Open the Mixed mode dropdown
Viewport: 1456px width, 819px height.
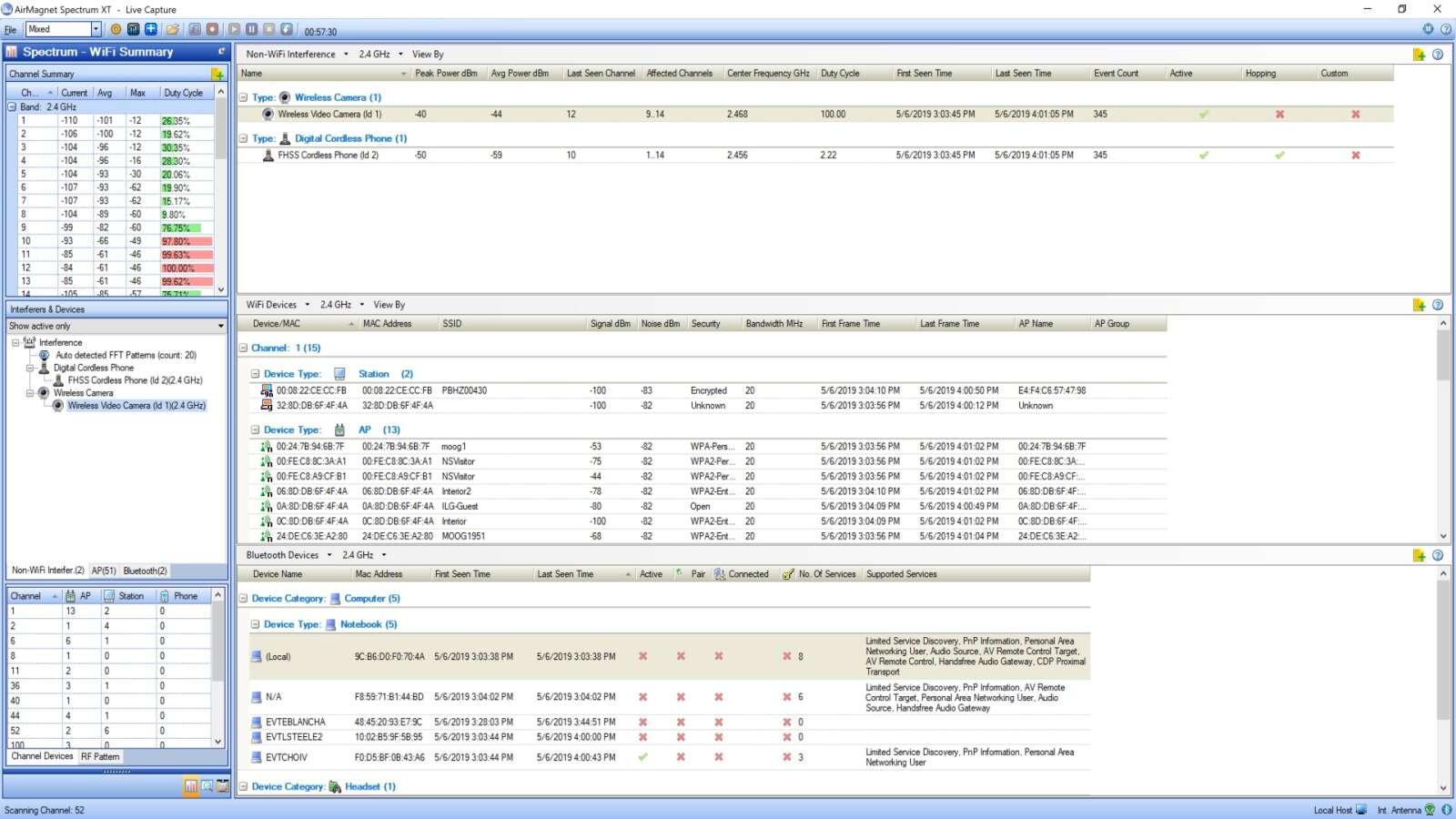[96, 29]
